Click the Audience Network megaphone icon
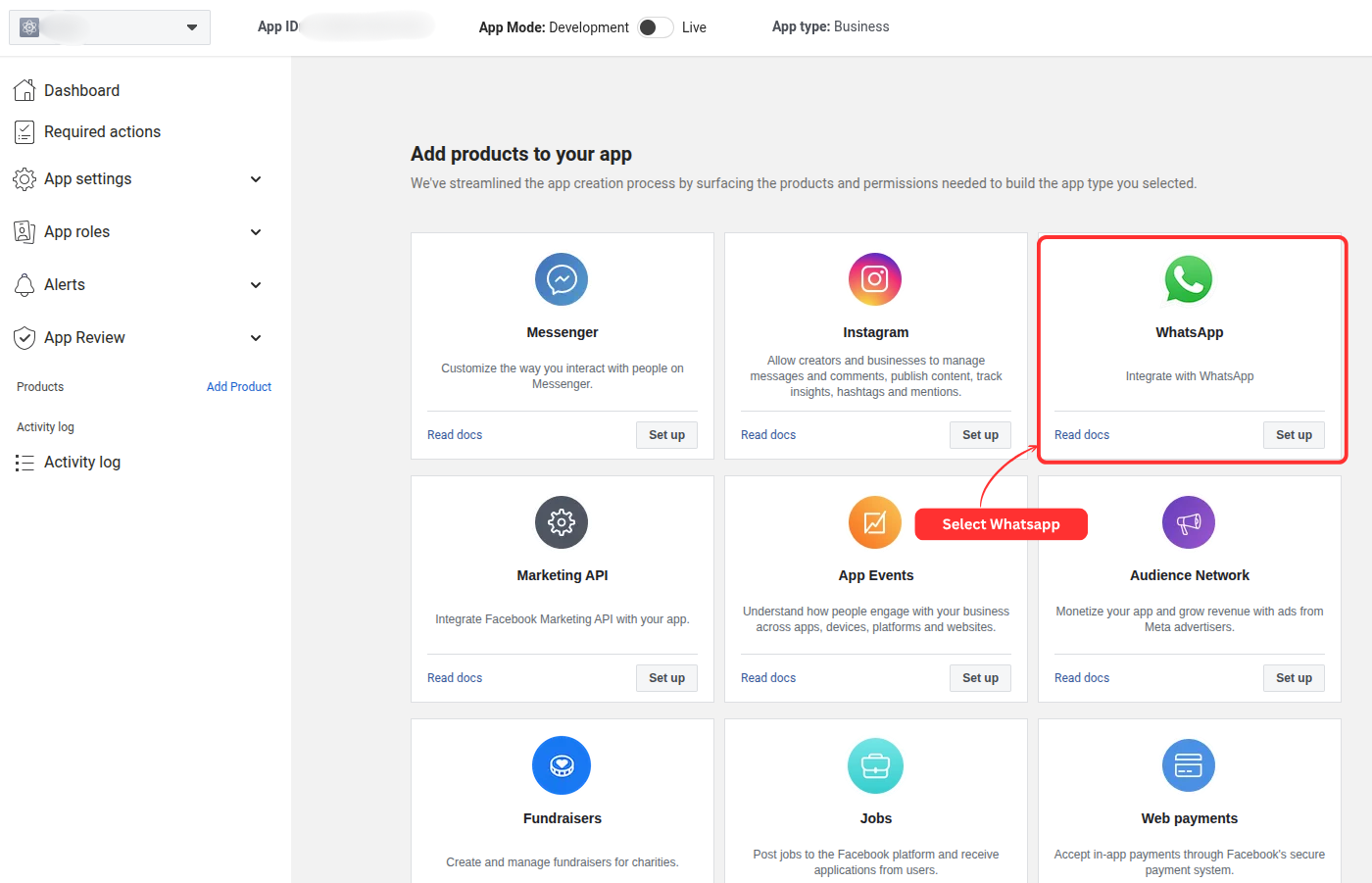The image size is (1372, 883). point(1189,522)
